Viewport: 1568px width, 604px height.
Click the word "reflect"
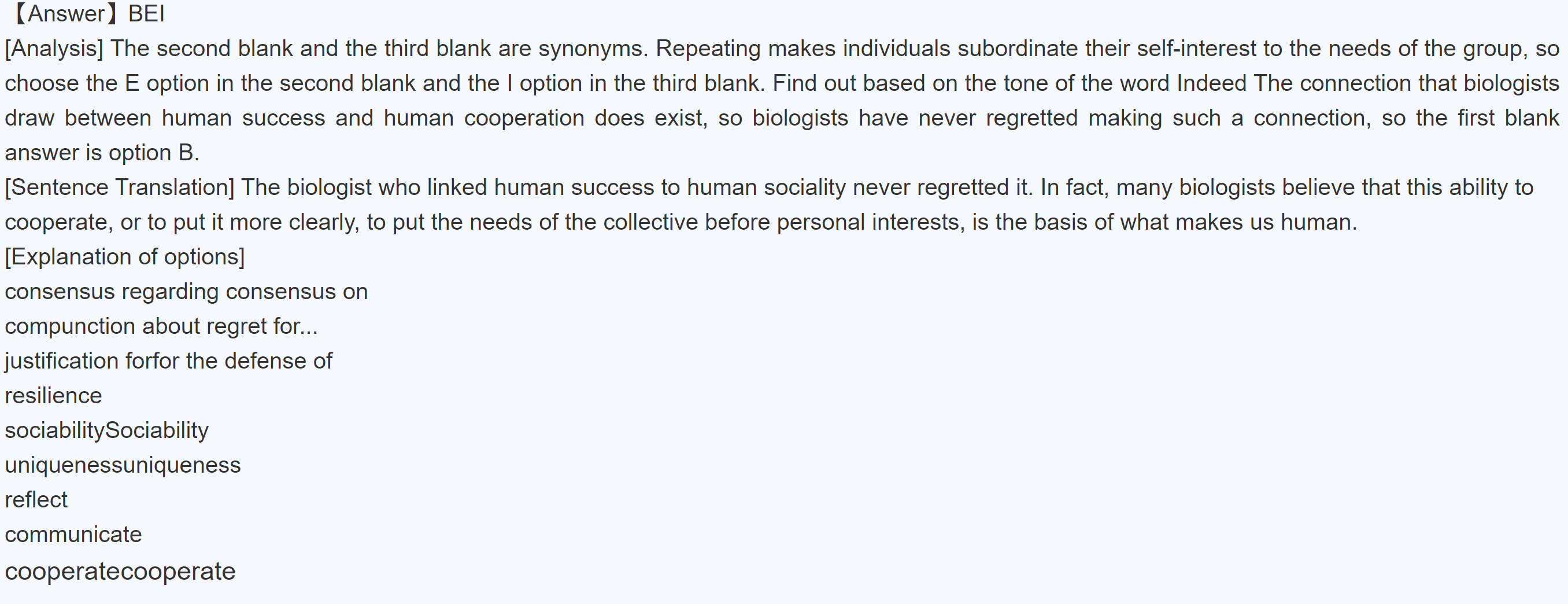(36, 500)
